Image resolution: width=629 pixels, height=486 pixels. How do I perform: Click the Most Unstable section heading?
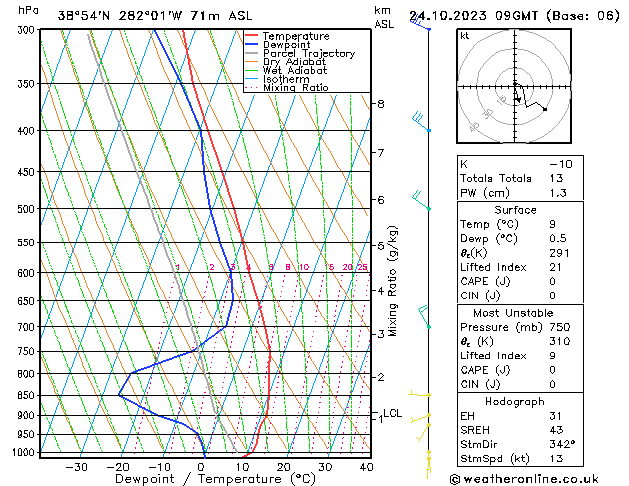pos(513,313)
